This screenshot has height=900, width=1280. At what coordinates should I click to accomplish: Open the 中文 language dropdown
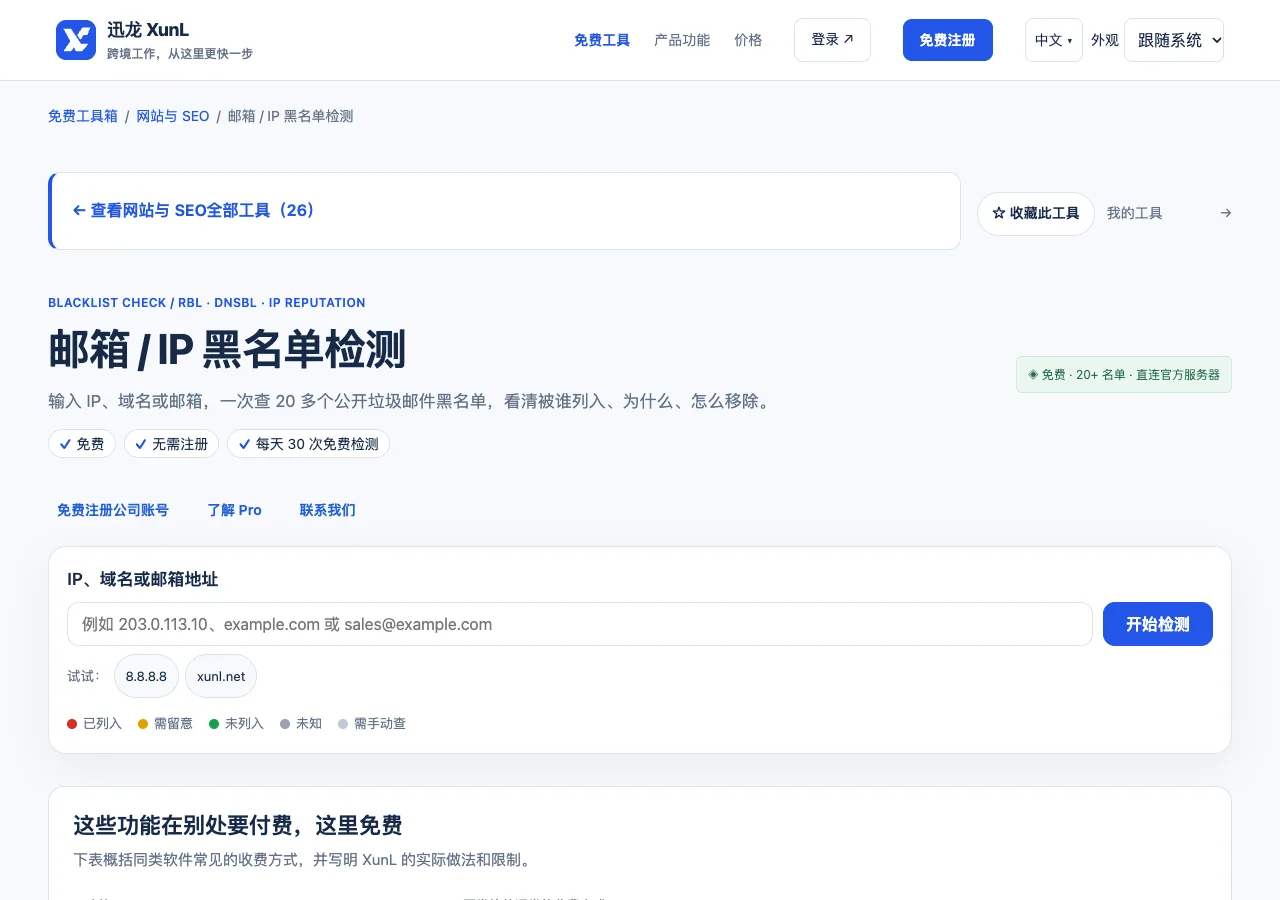coord(1053,40)
